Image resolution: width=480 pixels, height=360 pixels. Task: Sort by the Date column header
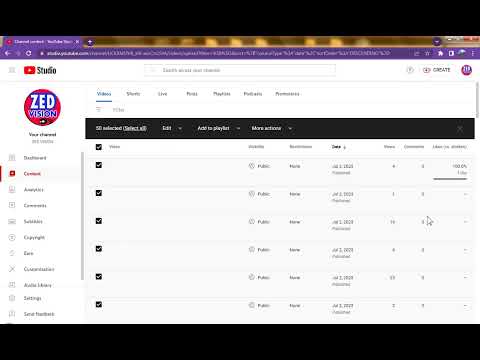(x=339, y=147)
